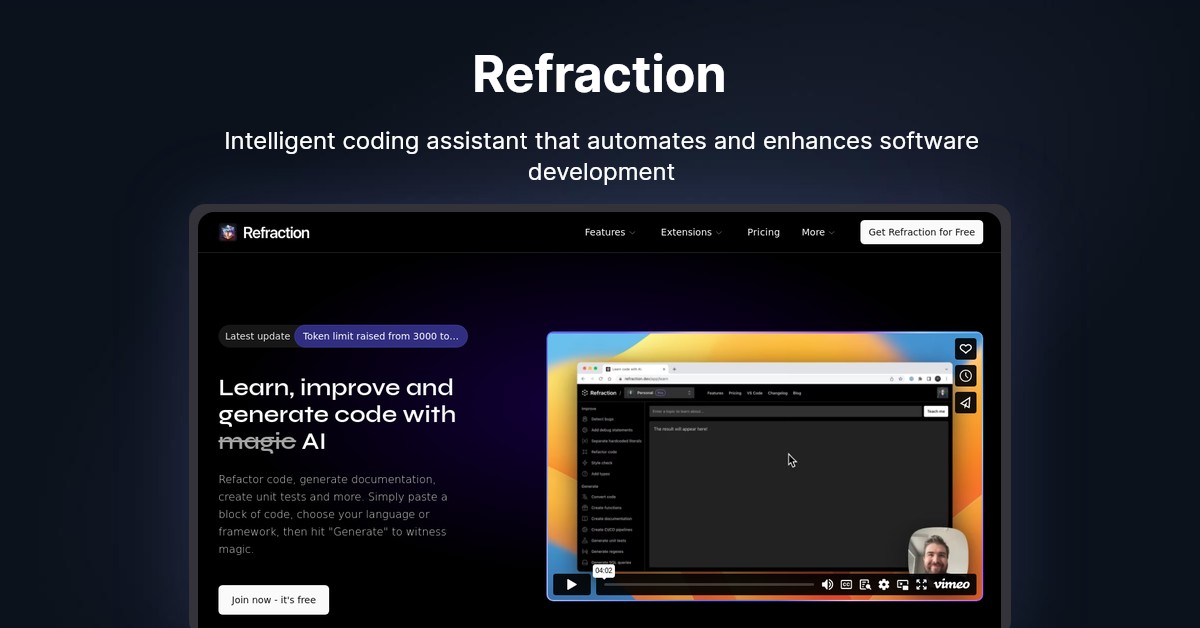Open video settings gear icon
1200x628 pixels.
(884, 584)
